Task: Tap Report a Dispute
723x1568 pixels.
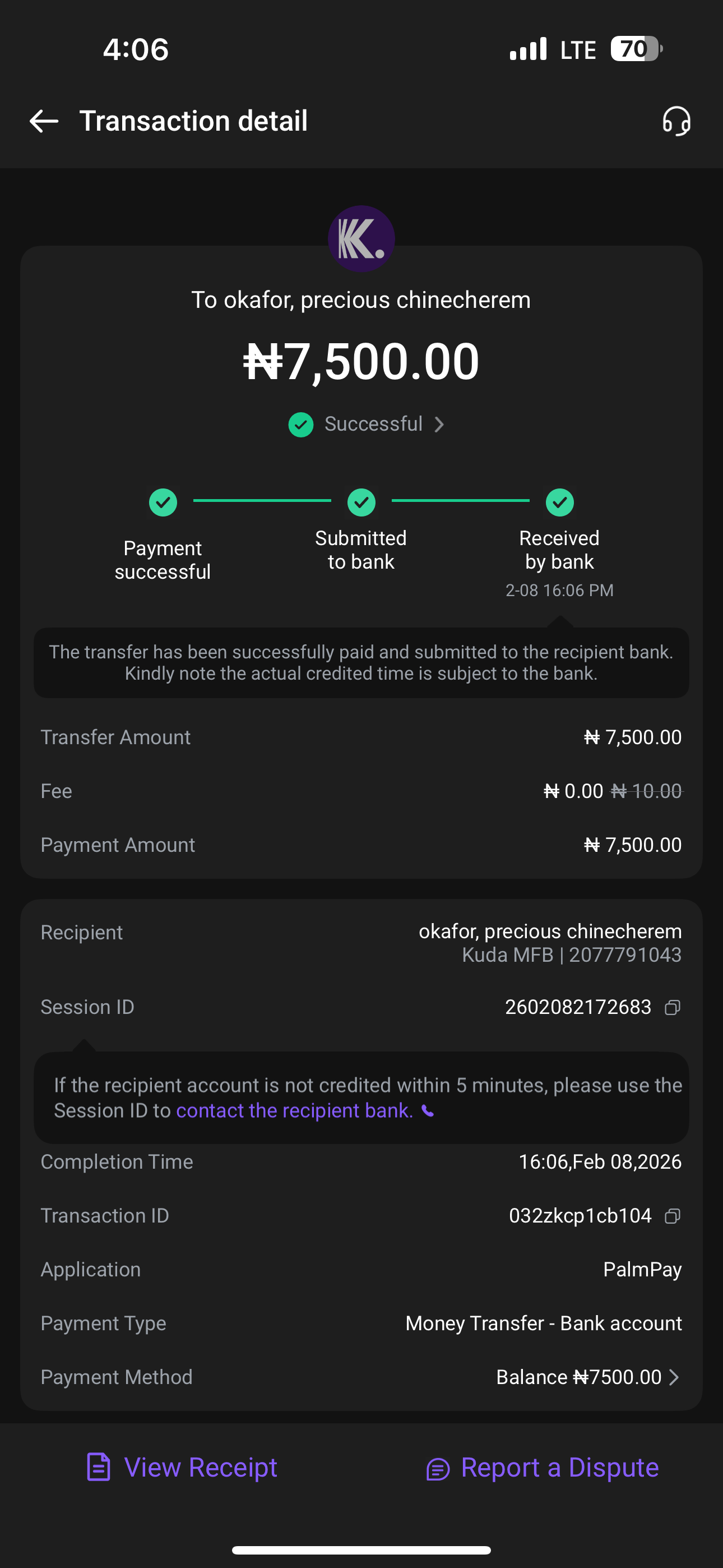Action: (543, 1468)
